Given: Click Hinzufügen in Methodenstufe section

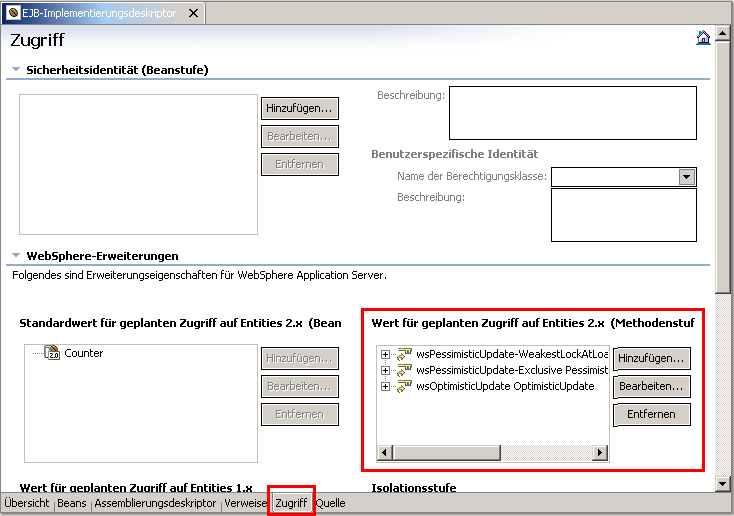Looking at the screenshot, I should (x=652, y=358).
